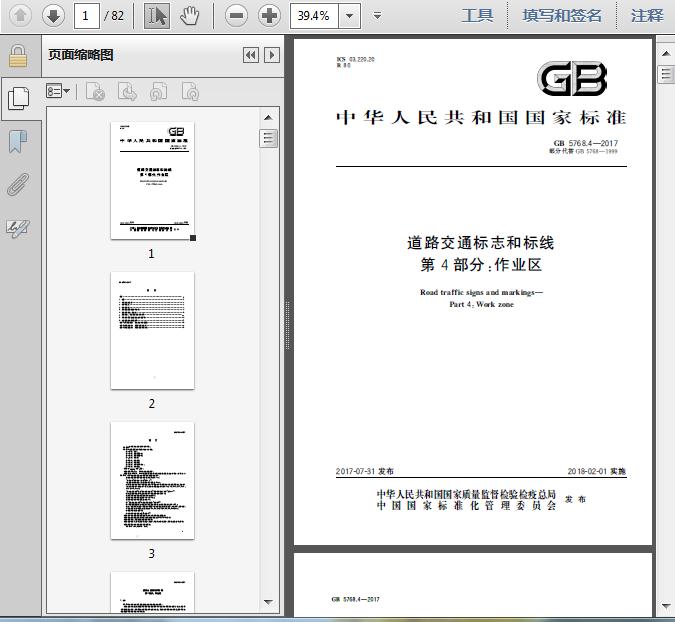Open attachments paperclip panel
675x622 pixels.
point(18,185)
